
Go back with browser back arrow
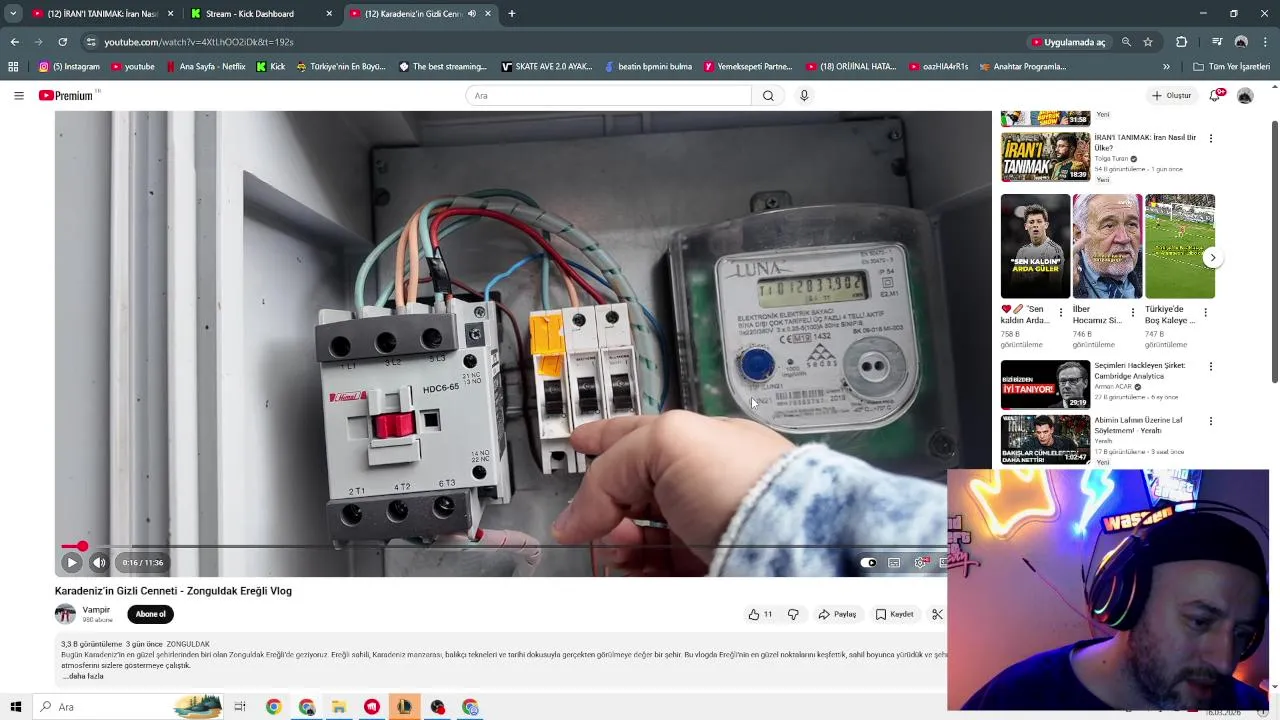tap(14, 42)
